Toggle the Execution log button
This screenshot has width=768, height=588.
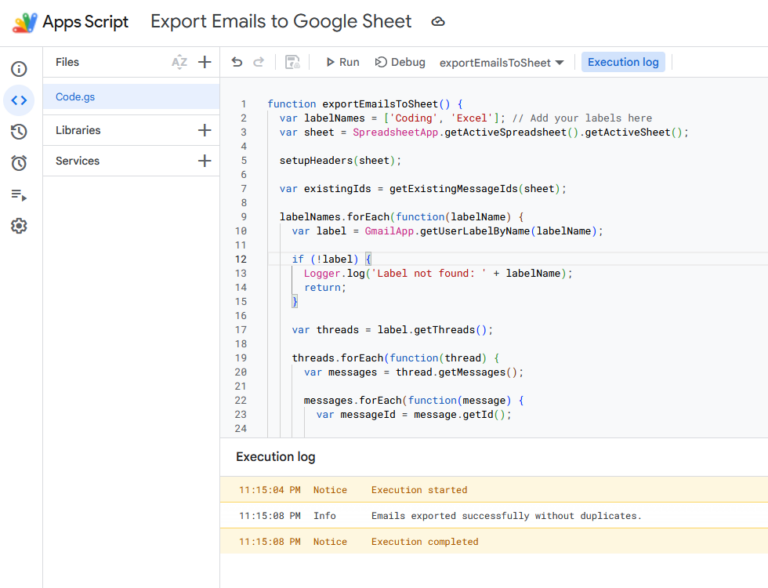click(x=623, y=62)
